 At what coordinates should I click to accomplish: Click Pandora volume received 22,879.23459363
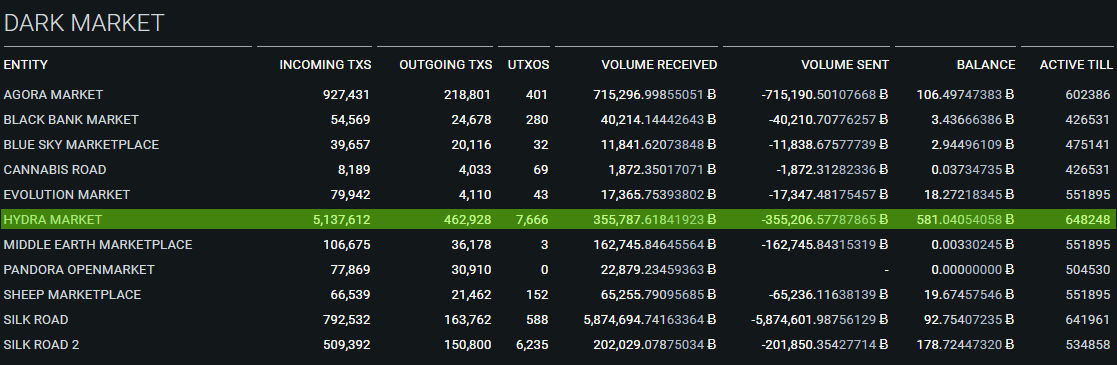point(658,269)
